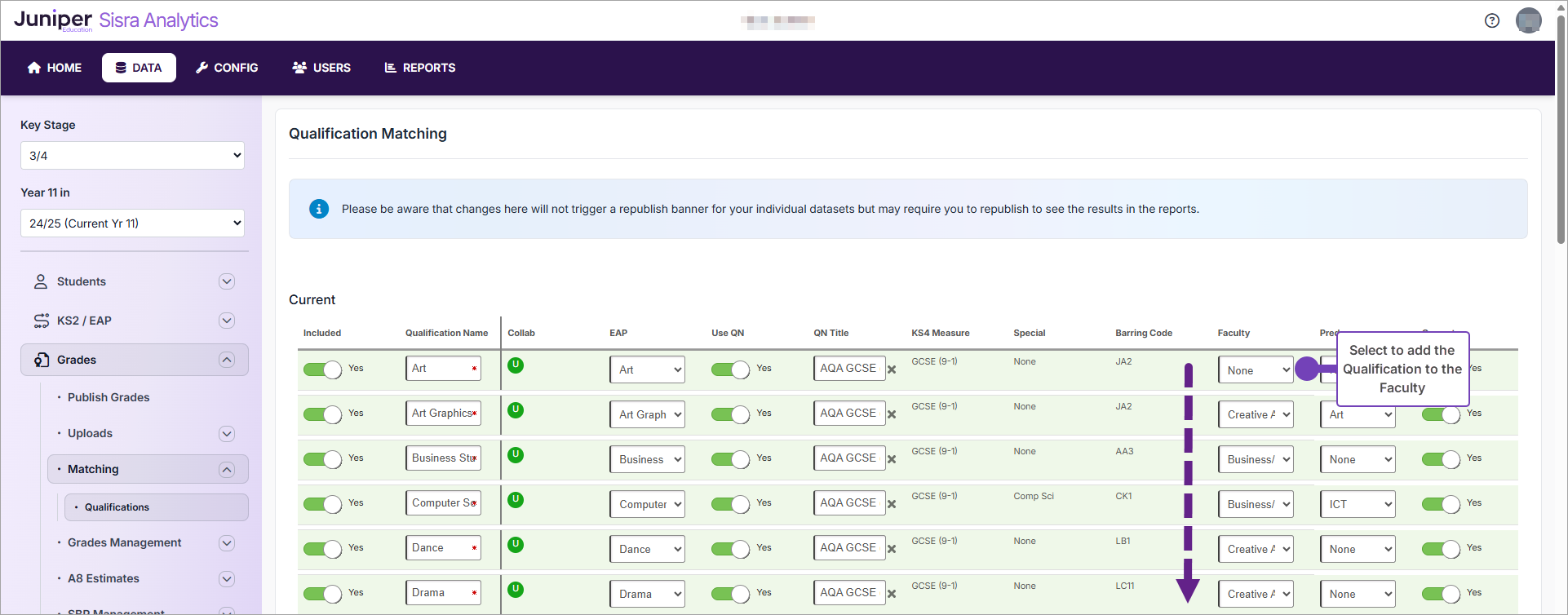Click the blue info icon in the notice banner
Viewport: 1568px width, 615px height.
[319, 209]
